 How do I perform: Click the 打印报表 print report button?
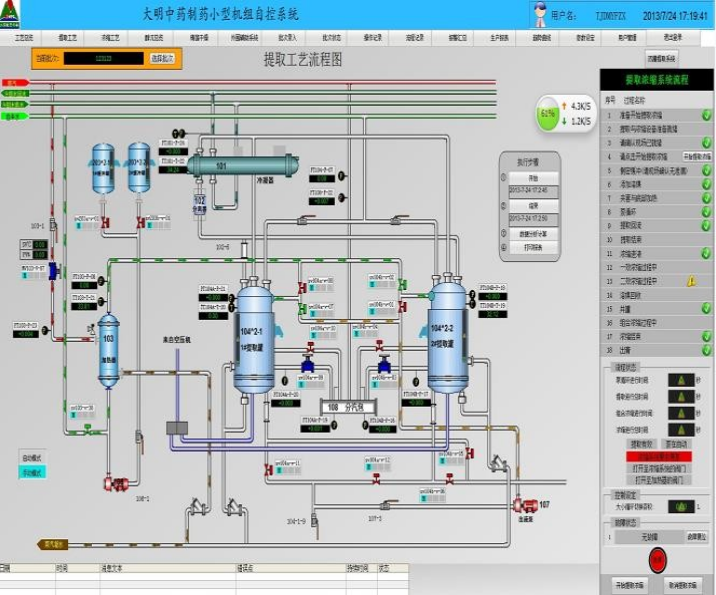[532, 247]
